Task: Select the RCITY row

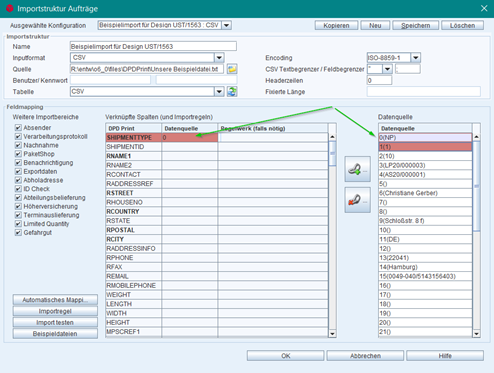Action: (217, 239)
